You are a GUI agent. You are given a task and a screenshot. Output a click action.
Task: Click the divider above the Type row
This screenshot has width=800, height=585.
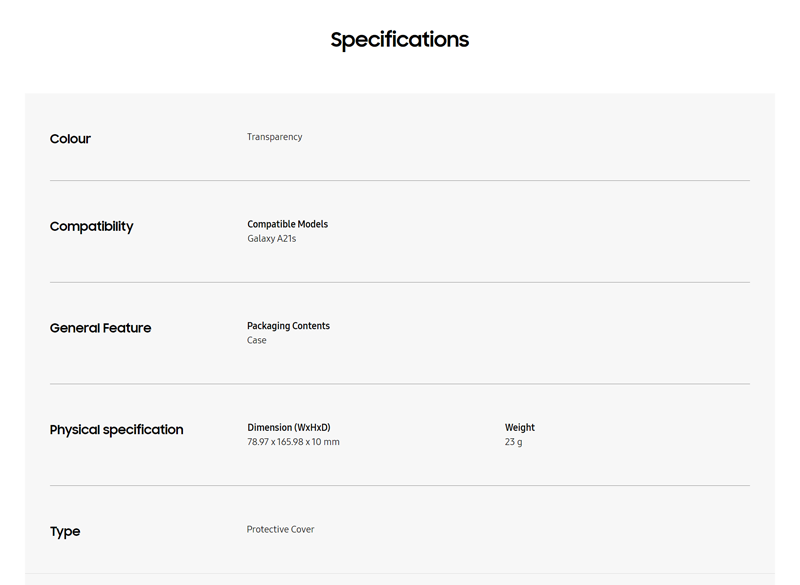400,486
